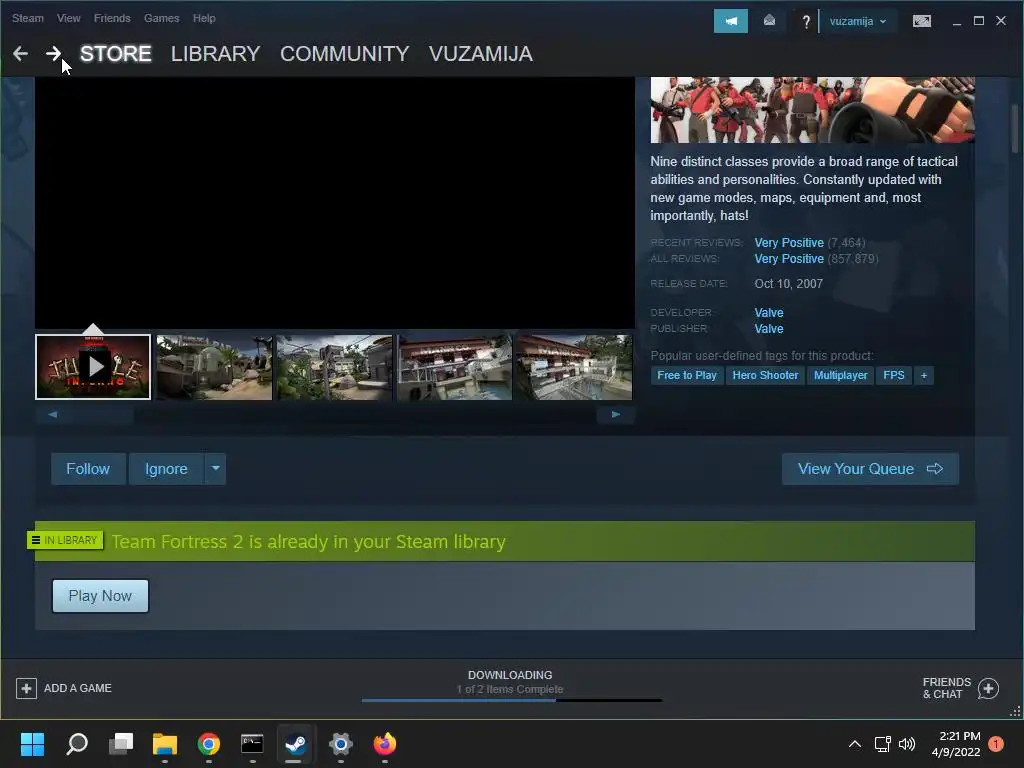
Task: Click the network icon in the system tray
Action: click(882, 744)
